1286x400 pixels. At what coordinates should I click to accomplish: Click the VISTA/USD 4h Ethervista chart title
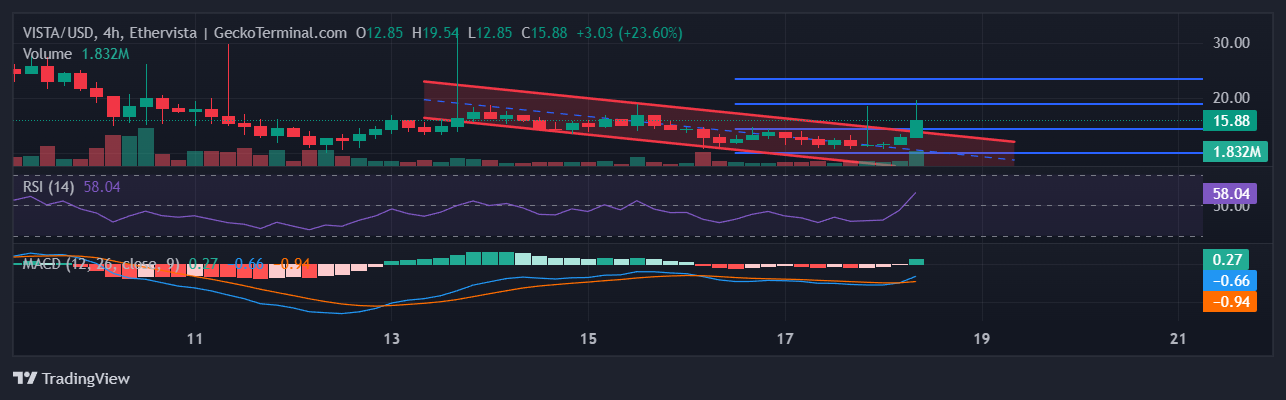click(x=185, y=32)
